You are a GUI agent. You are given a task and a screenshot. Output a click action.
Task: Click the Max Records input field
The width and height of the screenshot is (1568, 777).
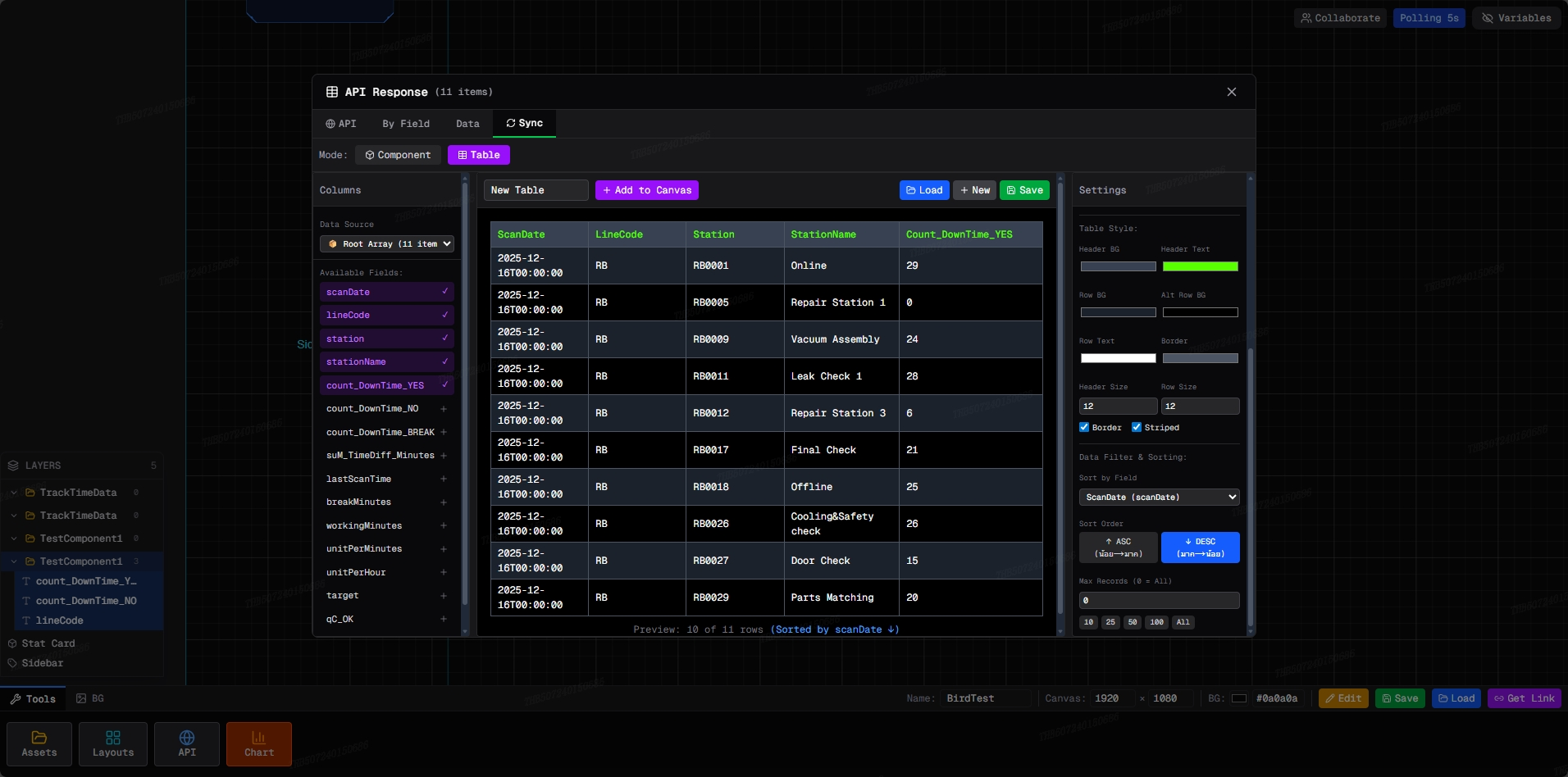[1160, 600]
